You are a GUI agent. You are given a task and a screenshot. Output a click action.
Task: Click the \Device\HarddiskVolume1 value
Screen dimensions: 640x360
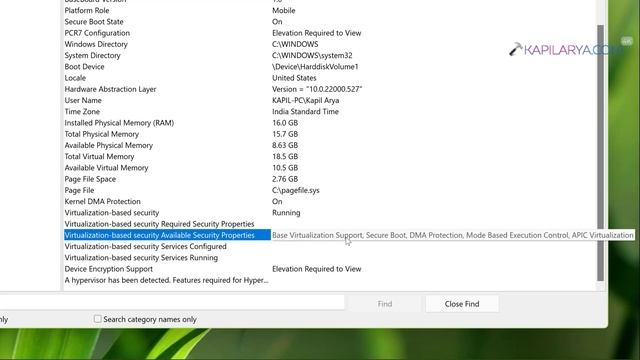315,67
